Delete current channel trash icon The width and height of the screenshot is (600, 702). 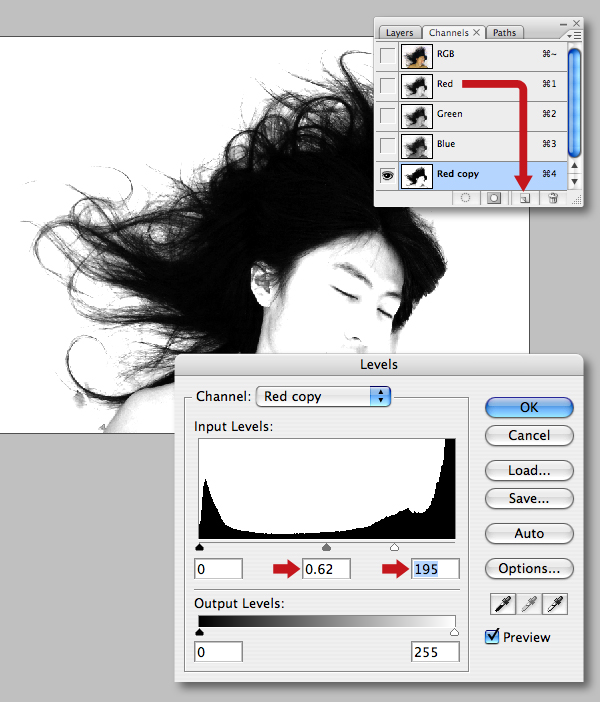pos(553,198)
